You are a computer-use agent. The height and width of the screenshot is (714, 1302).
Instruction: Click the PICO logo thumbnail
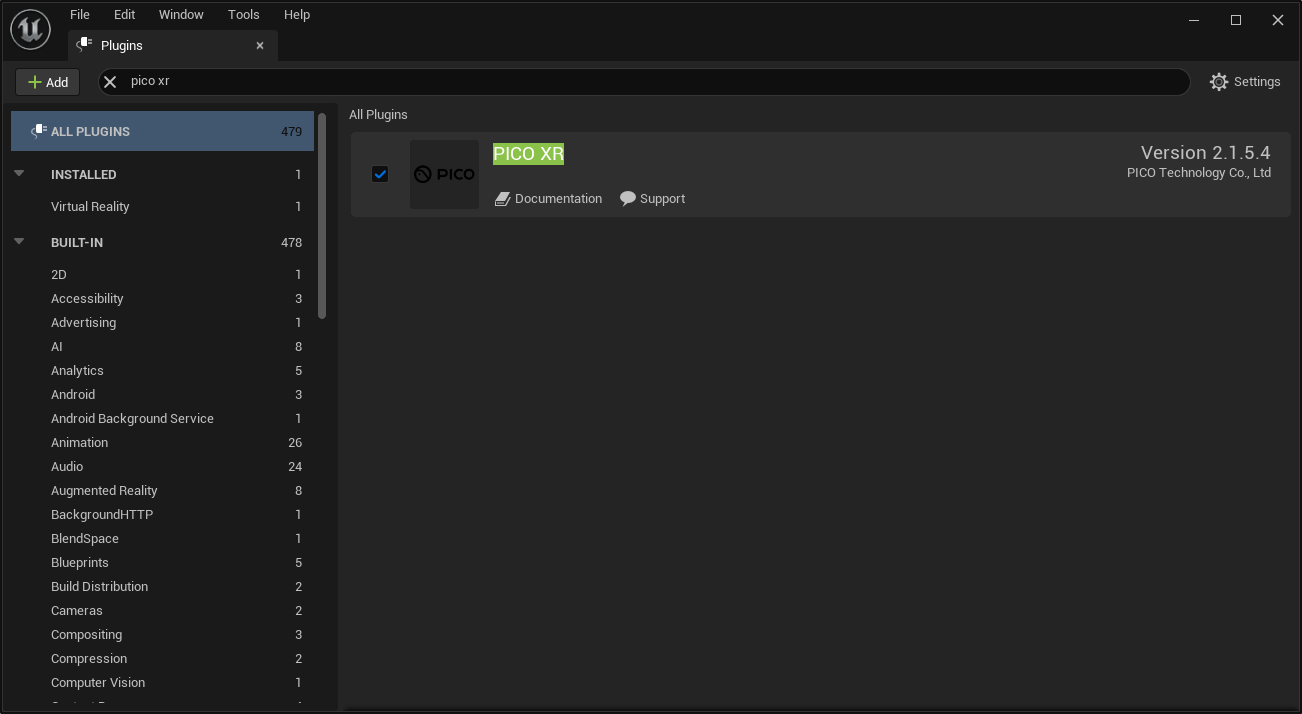coord(444,174)
